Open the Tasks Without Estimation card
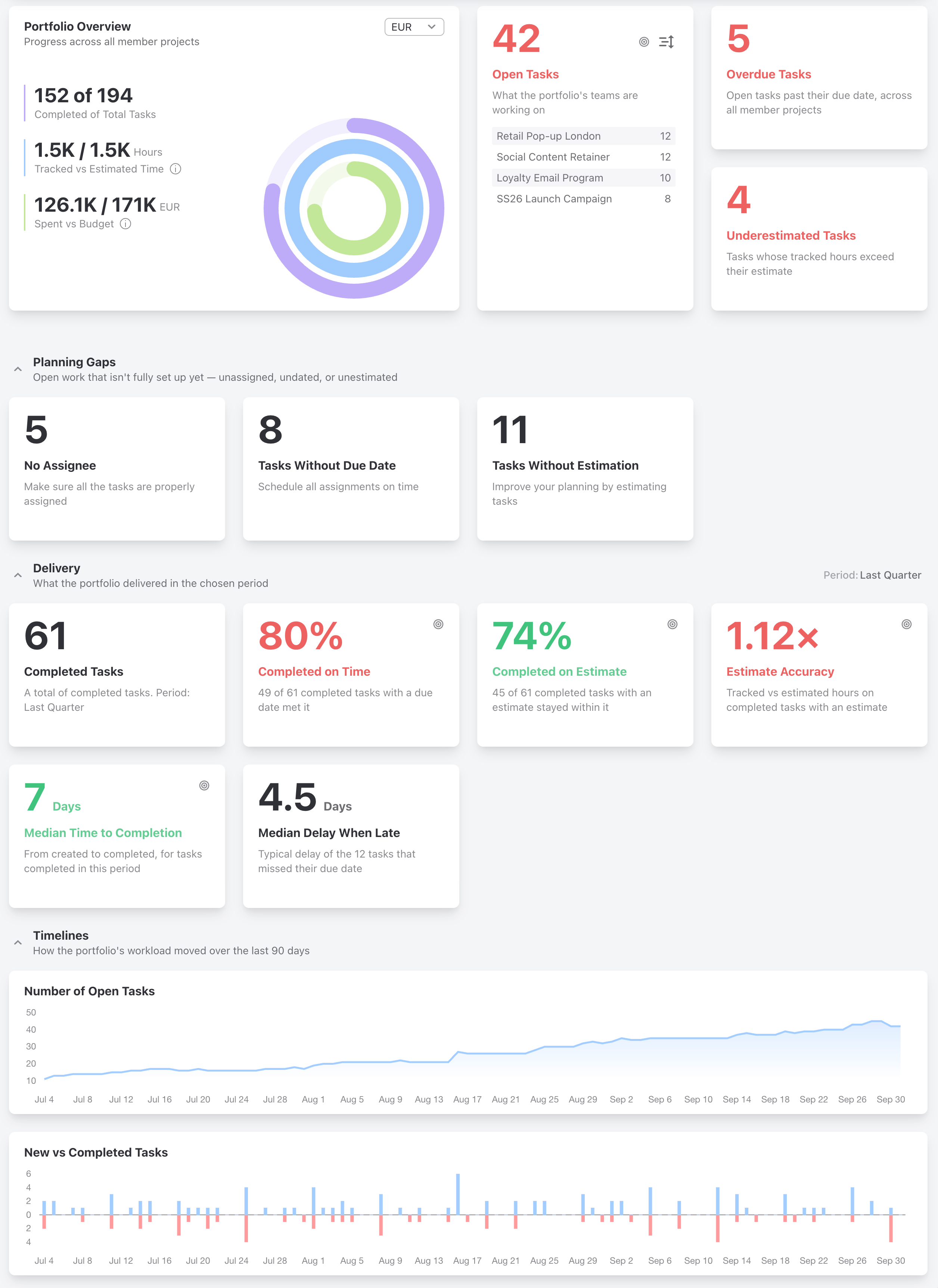938x1288 pixels. [585, 469]
